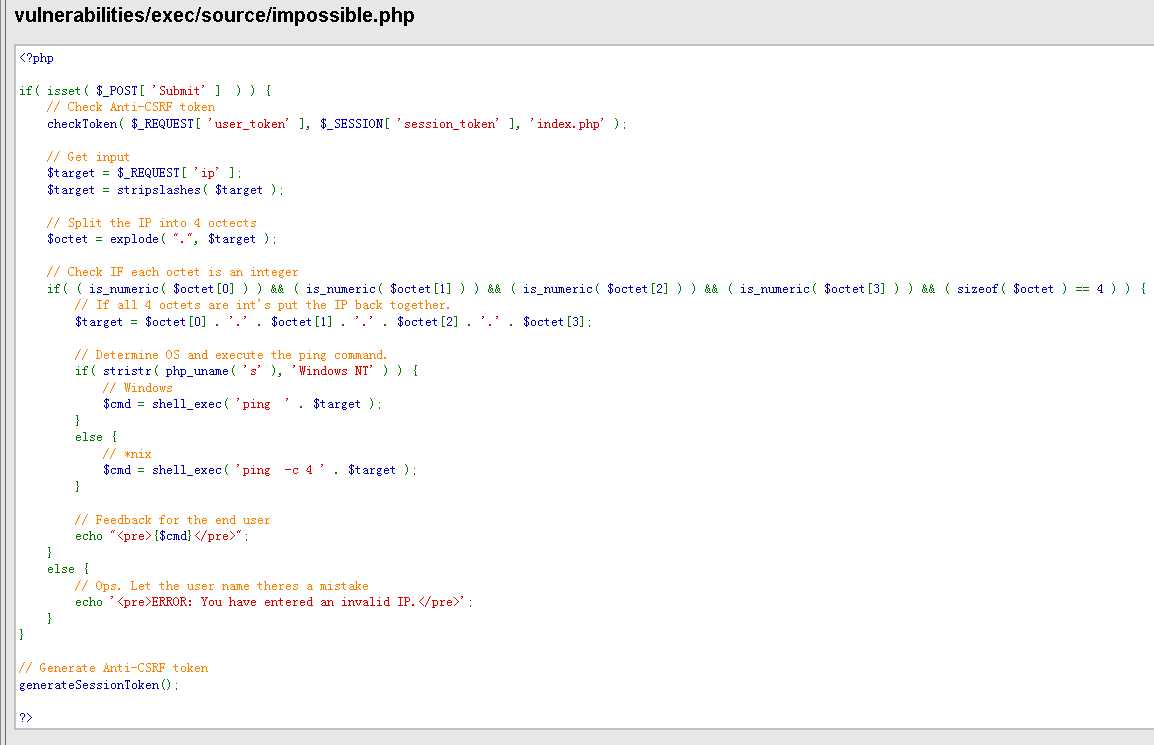Click the comment // Check Anti-CSRF token

[131, 107]
